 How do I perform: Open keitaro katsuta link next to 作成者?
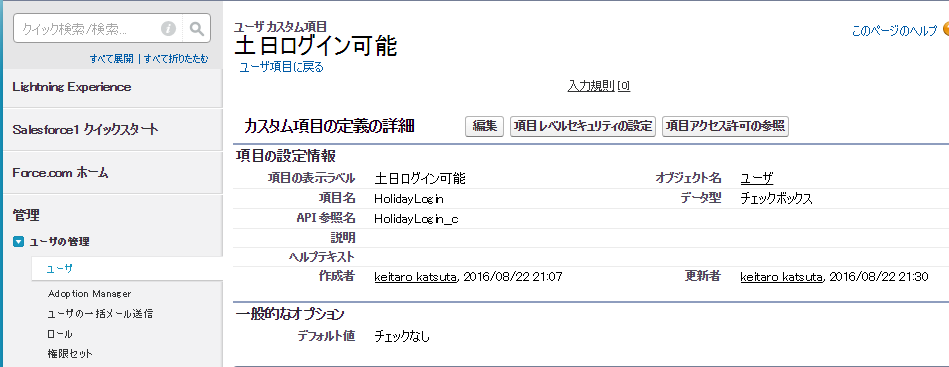point(415,277)
